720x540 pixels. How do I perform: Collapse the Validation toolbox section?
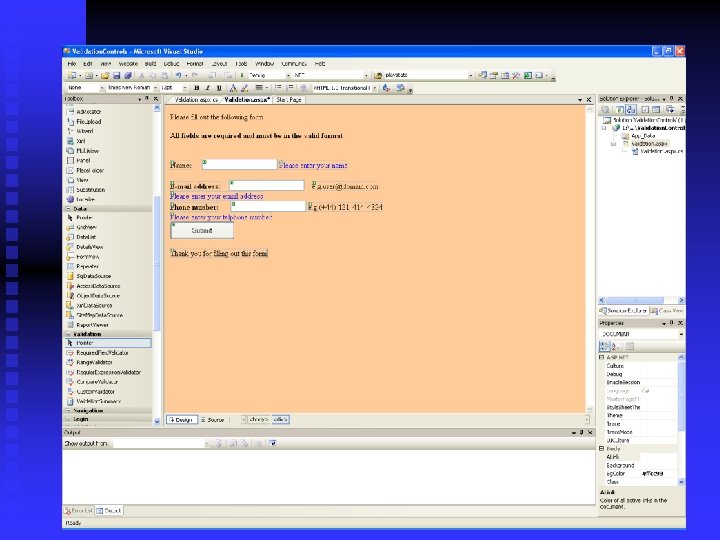point(68,334)
